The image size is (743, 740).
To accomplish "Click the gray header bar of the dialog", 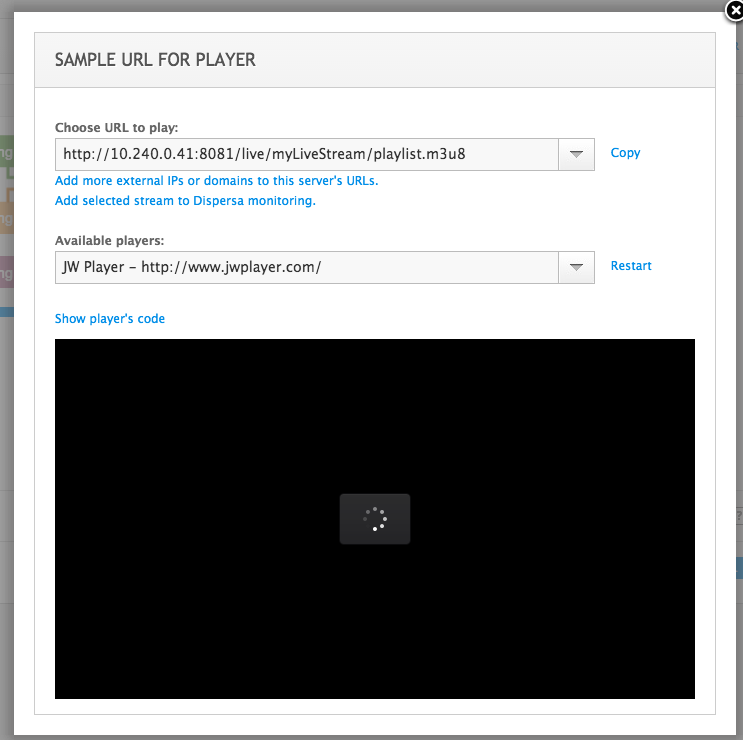I will click(x=480, y=60).
